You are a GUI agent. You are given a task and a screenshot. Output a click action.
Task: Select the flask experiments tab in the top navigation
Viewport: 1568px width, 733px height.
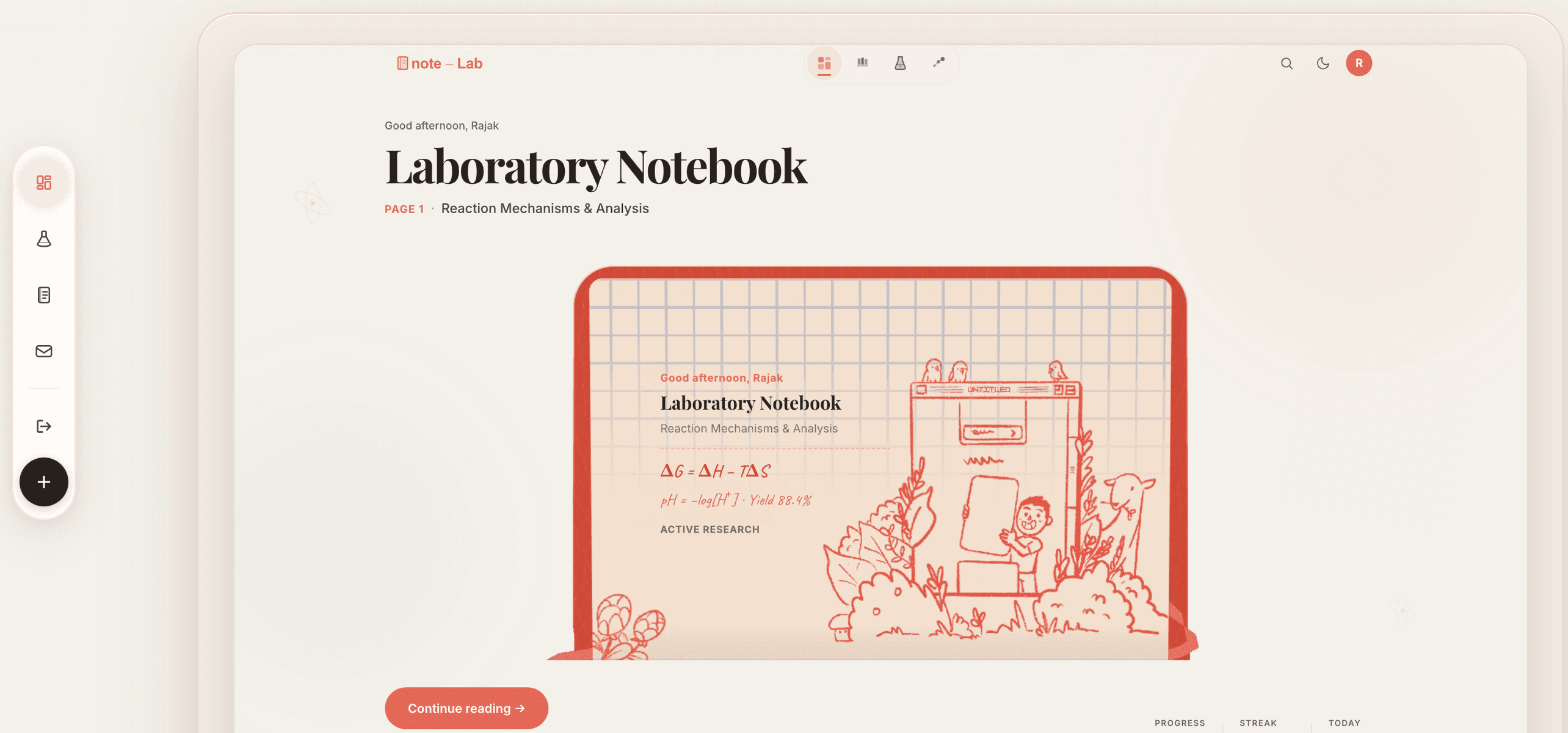pyautogui.click(x=900, y=63)
